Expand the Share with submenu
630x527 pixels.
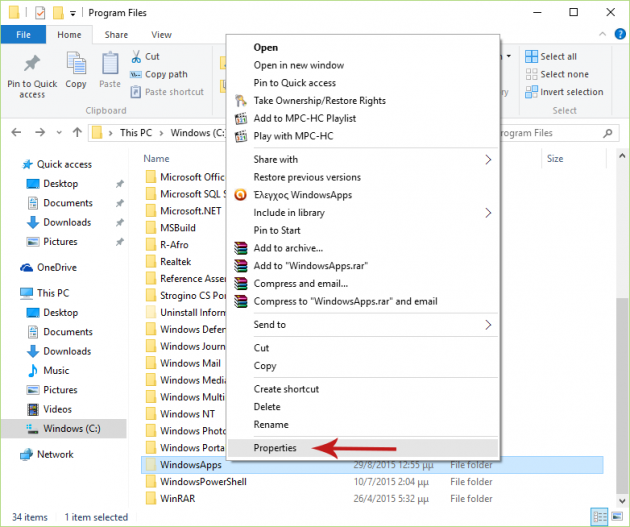tap(364, 159)
